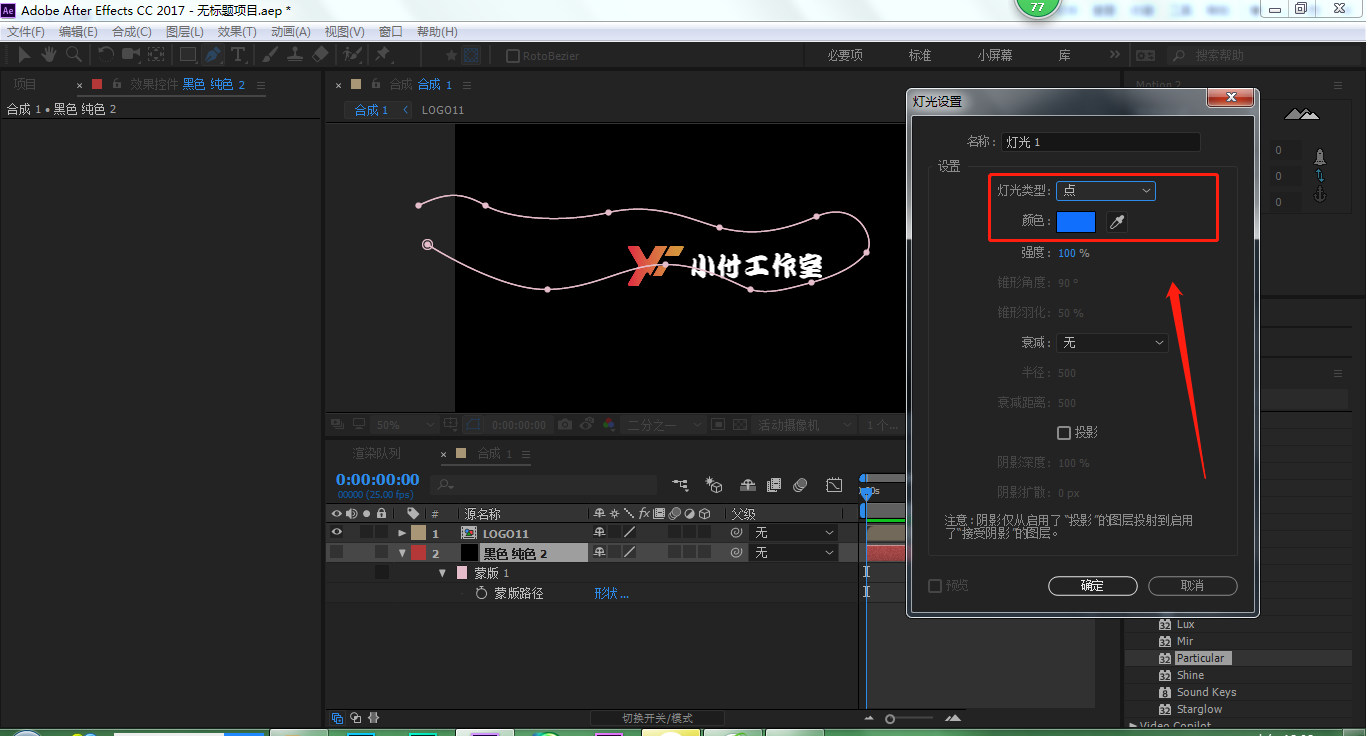Open the LOGO11 breadcrumb in the viewer
The height and width of the screenshot is (736, 1366).
[443, 110]
